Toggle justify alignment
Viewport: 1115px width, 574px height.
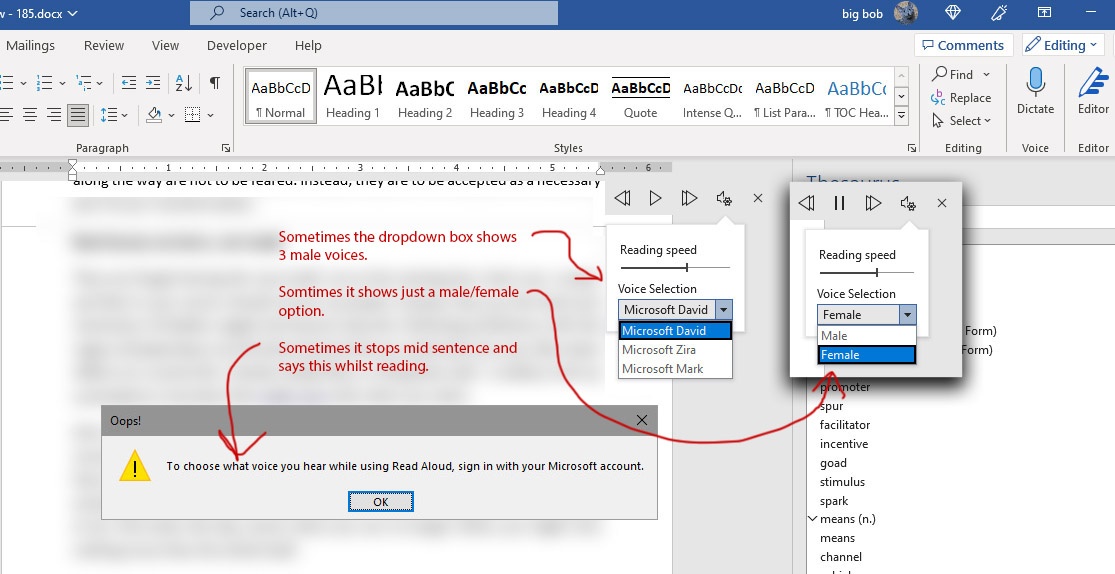pos(78,115)
